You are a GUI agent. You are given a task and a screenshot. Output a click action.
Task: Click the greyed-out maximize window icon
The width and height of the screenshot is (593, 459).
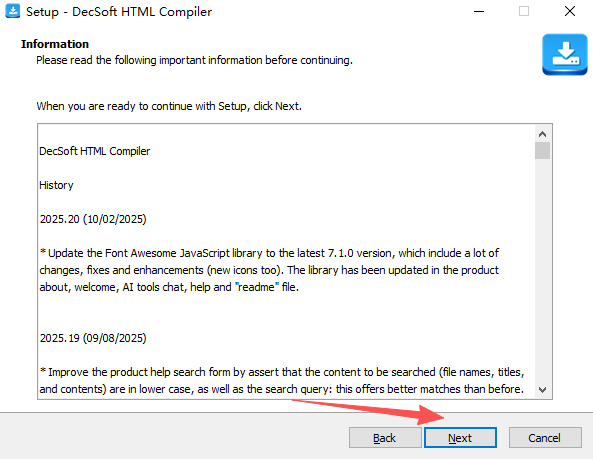[524, 11]
